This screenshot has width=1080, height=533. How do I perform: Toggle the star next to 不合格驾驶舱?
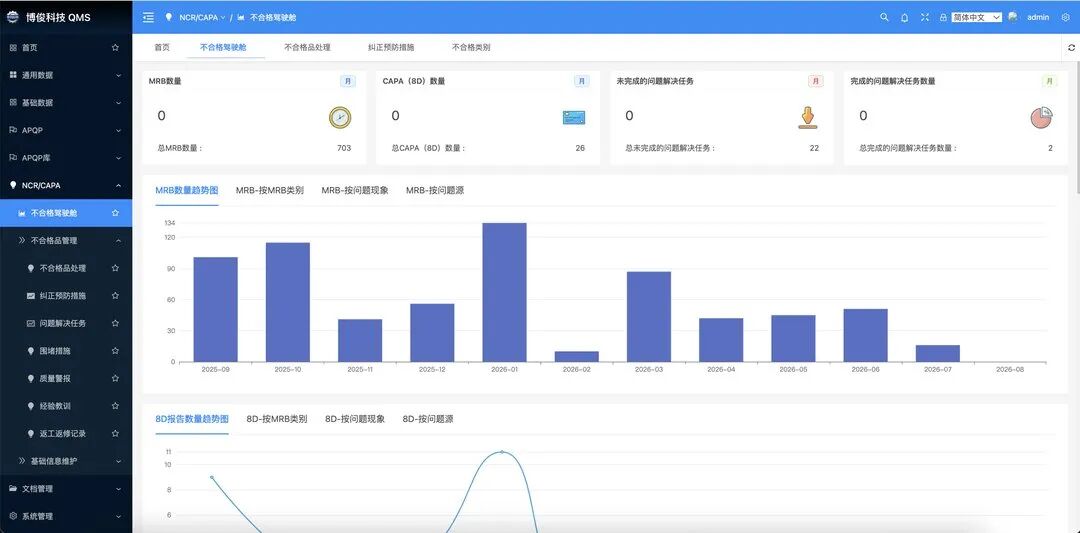(115, 213)
